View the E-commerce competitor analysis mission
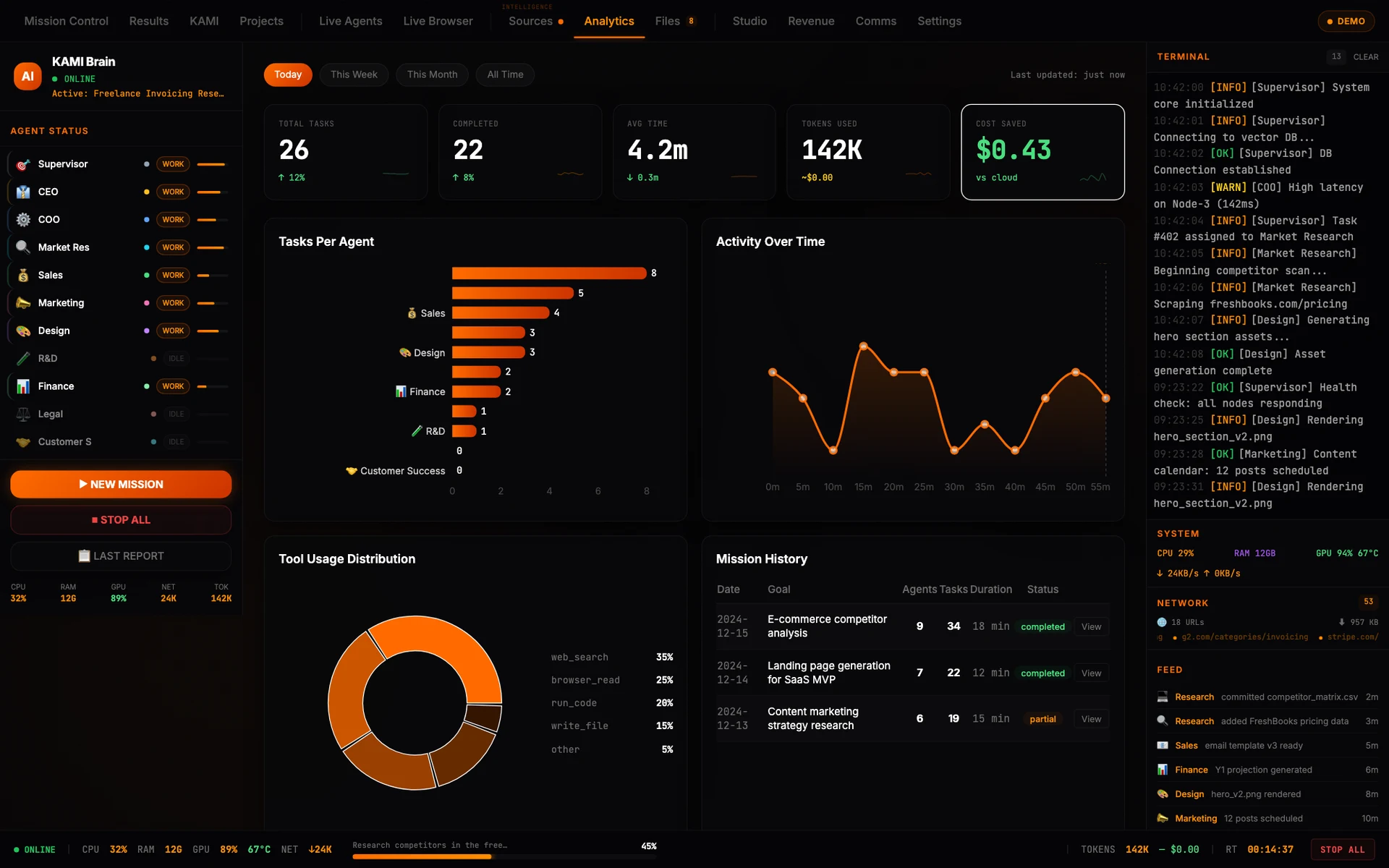Viewport: 1389px width, 868px height. pyautogui.click(x=1091, y=626)
